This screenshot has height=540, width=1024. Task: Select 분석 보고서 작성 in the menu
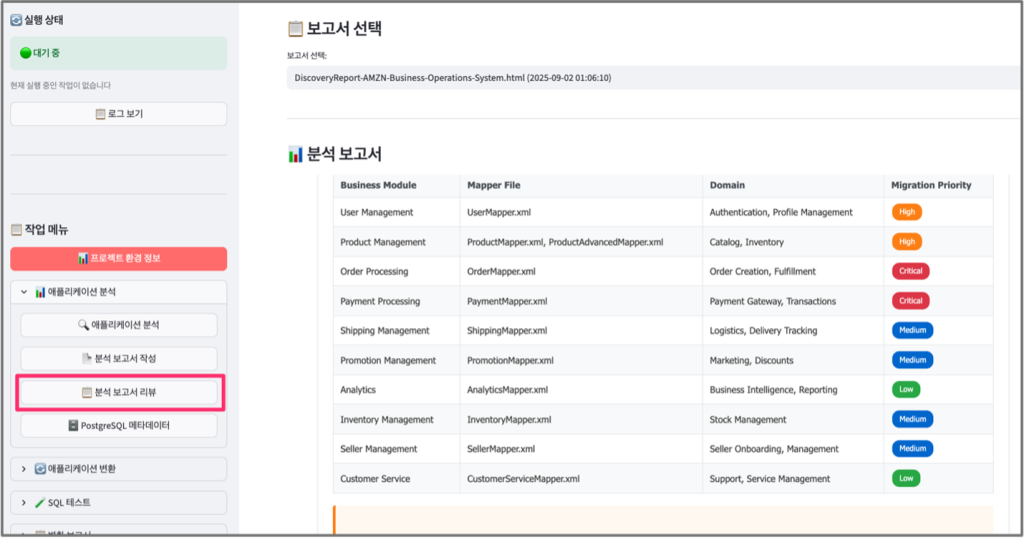[x=118, y=359]
